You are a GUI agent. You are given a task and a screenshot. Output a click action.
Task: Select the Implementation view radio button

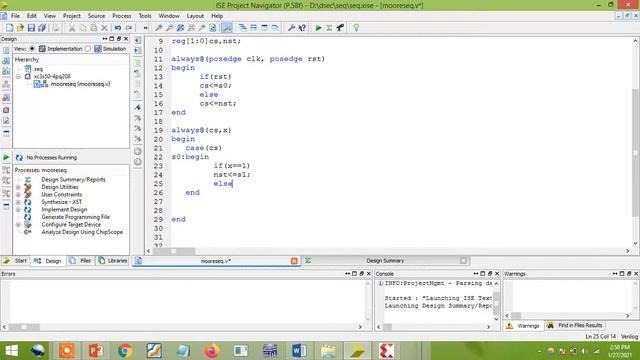(32, 49)
